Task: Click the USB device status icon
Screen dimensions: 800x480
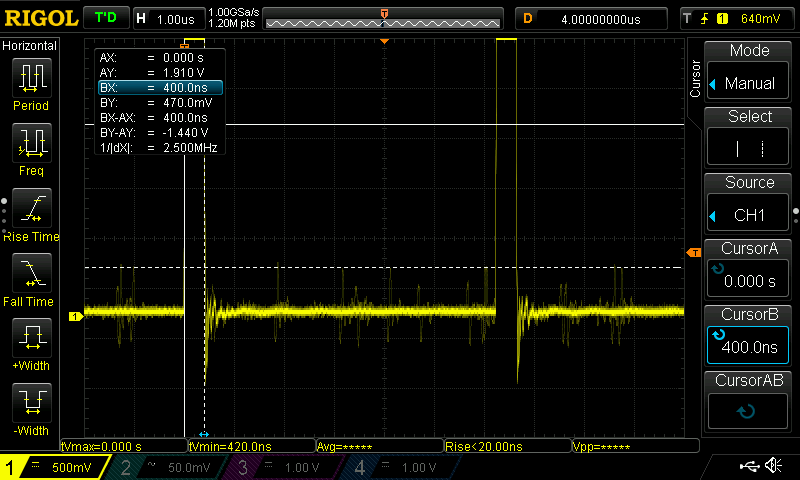Action: pos(750,466)
